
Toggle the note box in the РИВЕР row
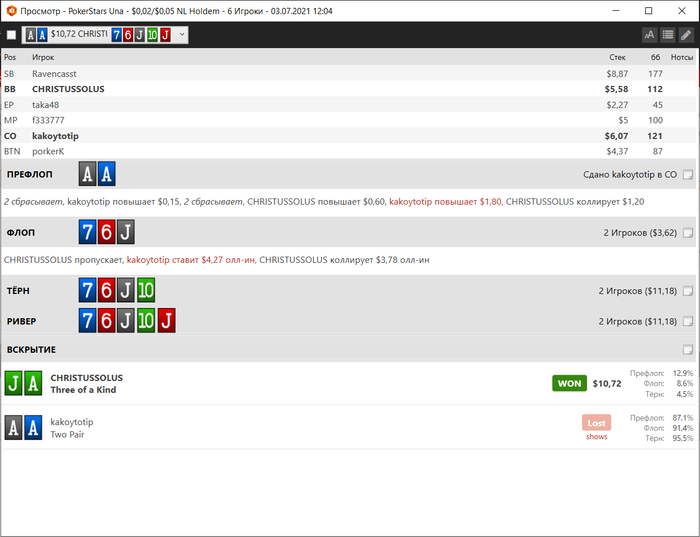[688, 321]
